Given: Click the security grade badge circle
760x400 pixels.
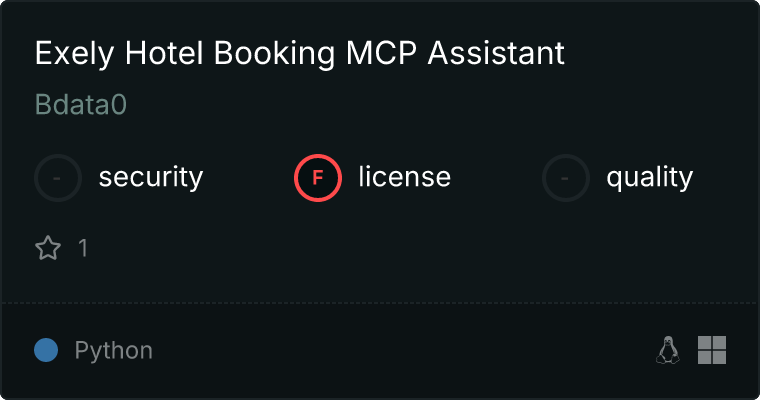Looking at the screenshot, I should 58,178.
